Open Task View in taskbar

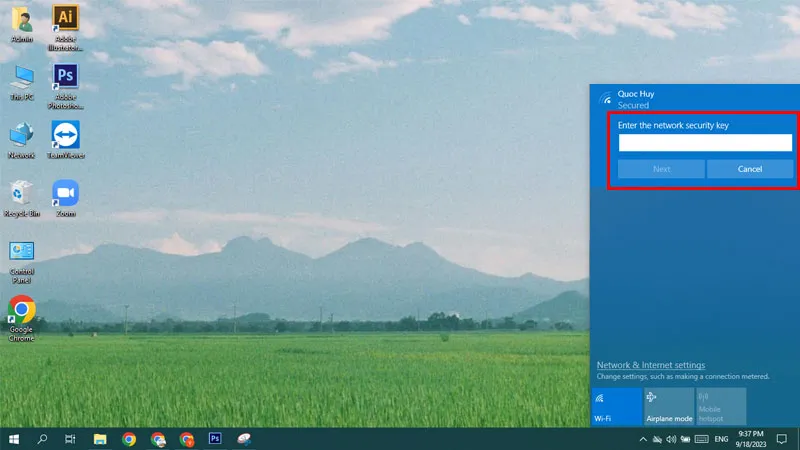coord(71,439)
